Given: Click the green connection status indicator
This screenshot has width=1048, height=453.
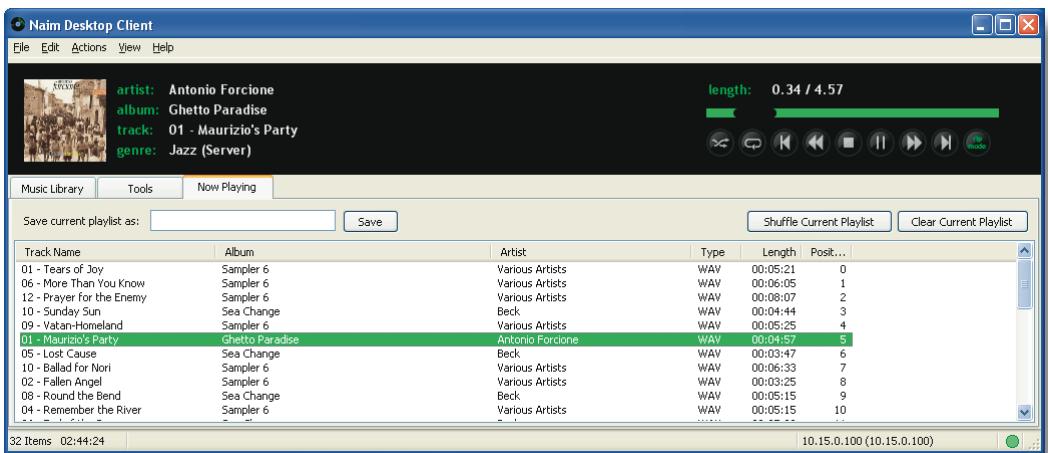Looking at the screenshot, I should click(x=1013, y=441).
